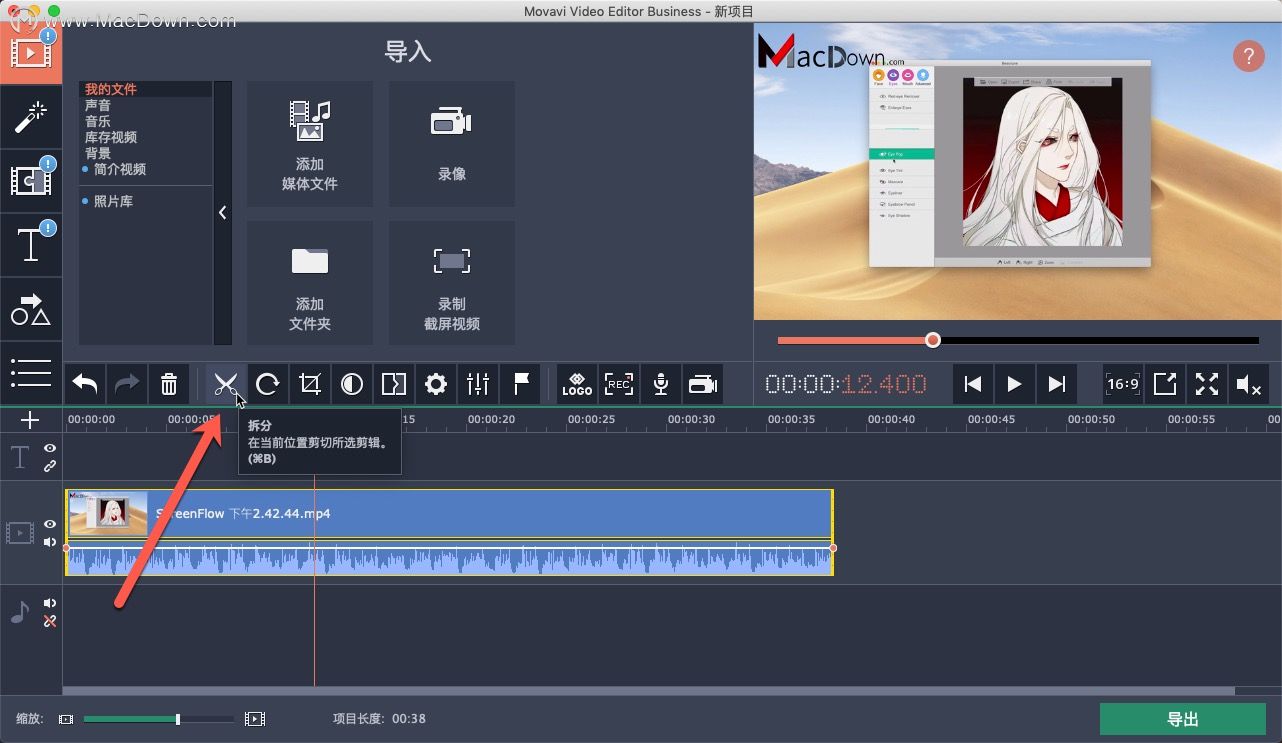Mute the music track speaker
Viewport: 1282px width, 743px height.
coord(50,603)
